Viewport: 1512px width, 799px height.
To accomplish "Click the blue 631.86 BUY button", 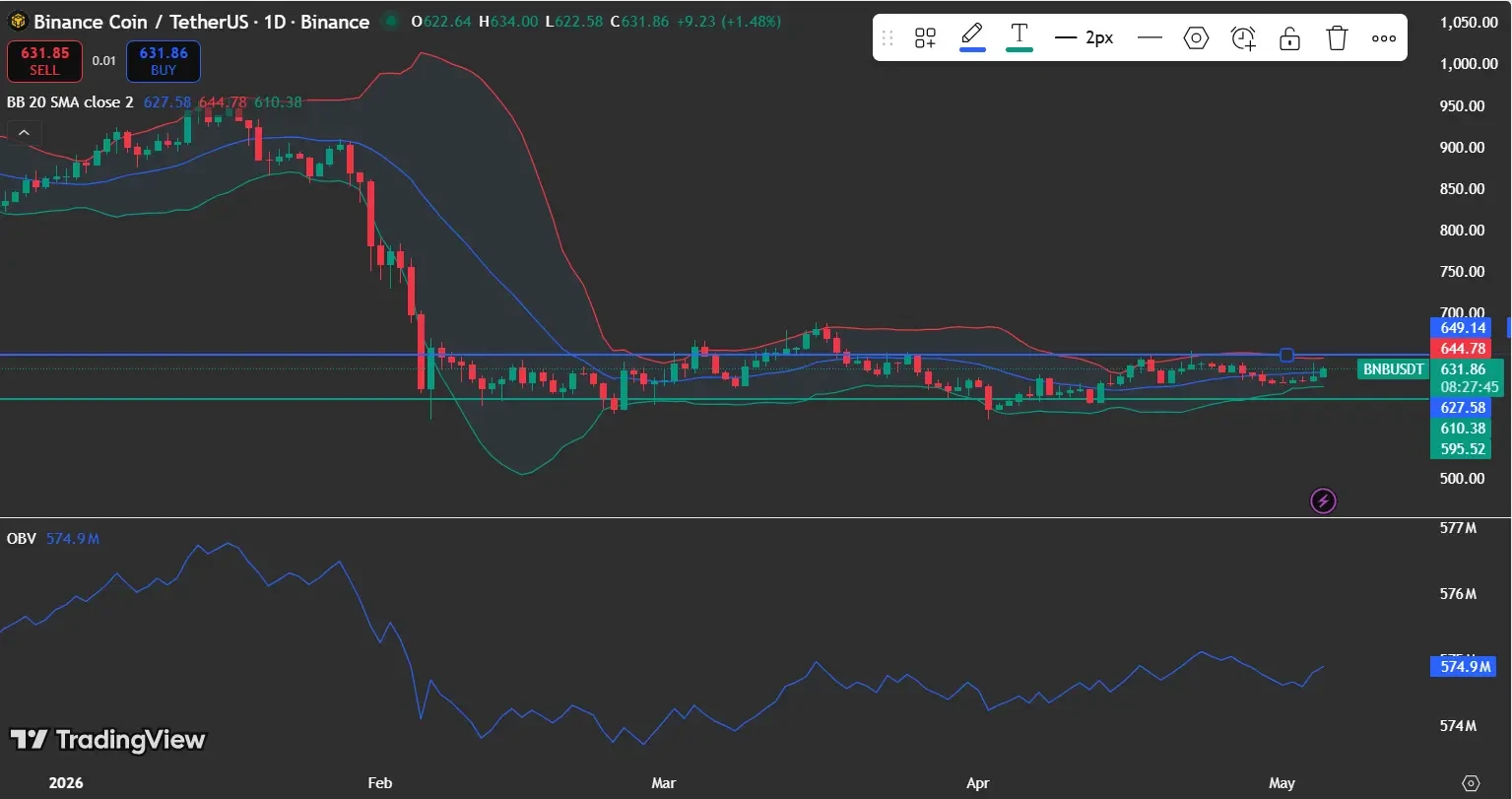I will [x=164, y=61].
